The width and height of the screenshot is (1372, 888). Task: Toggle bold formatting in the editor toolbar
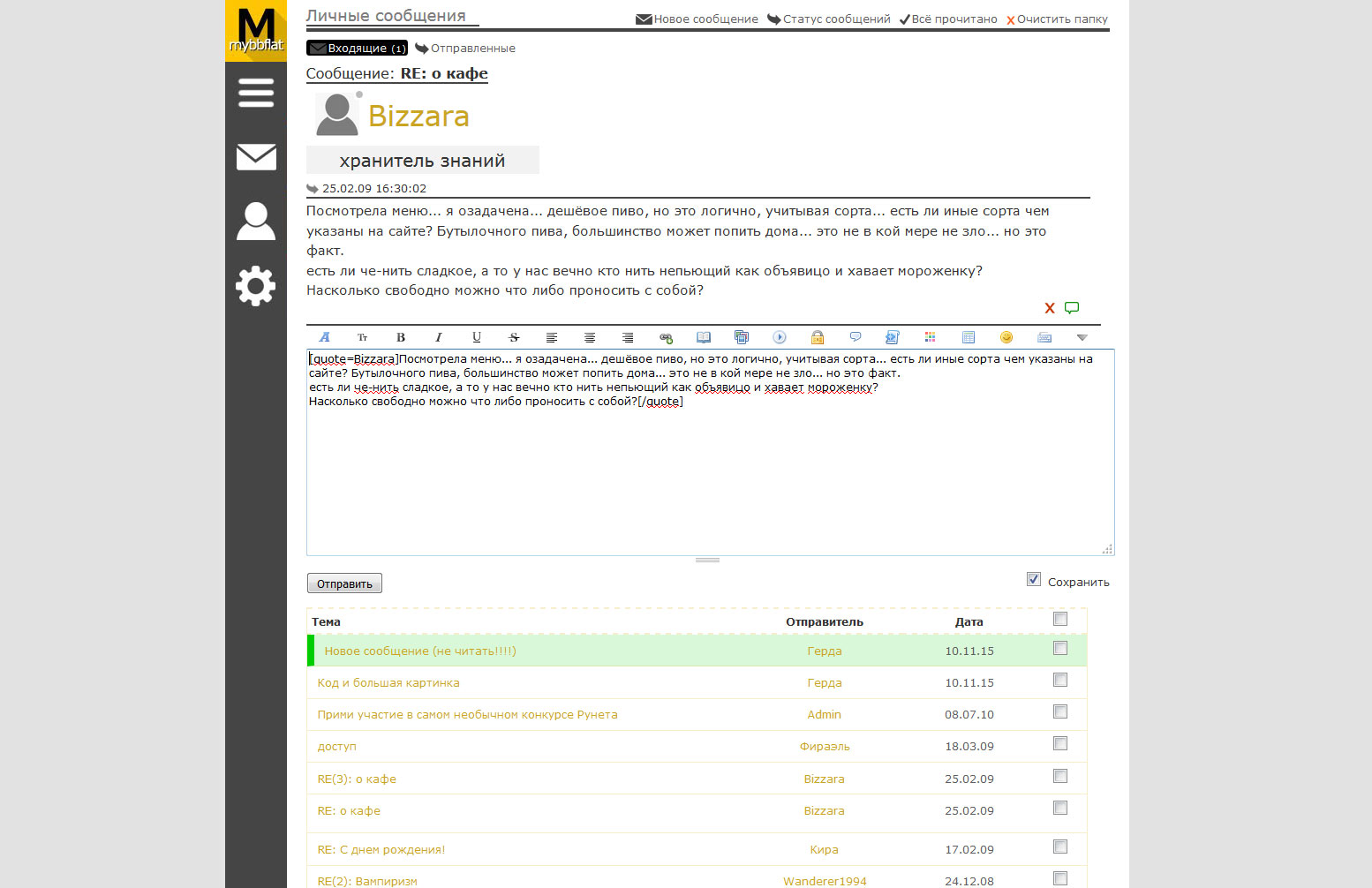(x=401, y=337)
